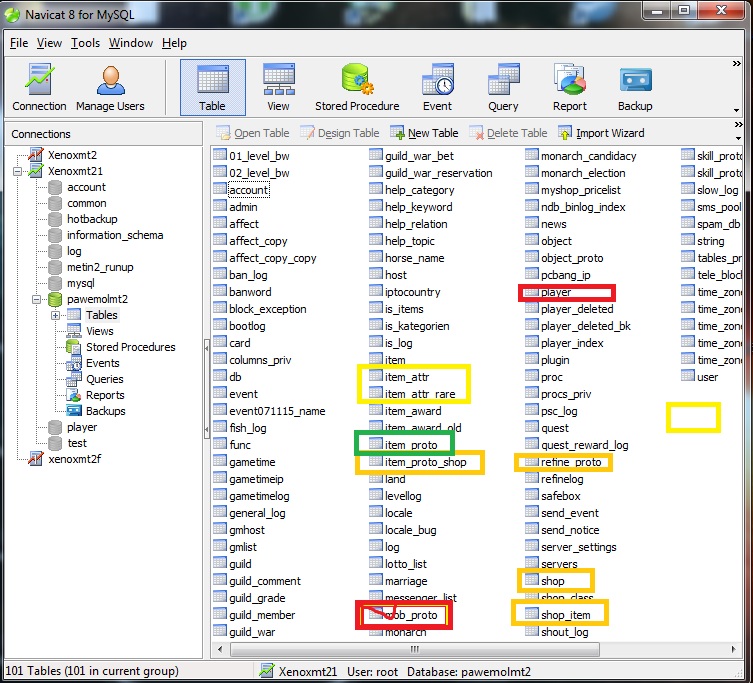The height and width of the screenshot is (683, 753).
Task: Select the item_attr table
Action: [407, 377]
